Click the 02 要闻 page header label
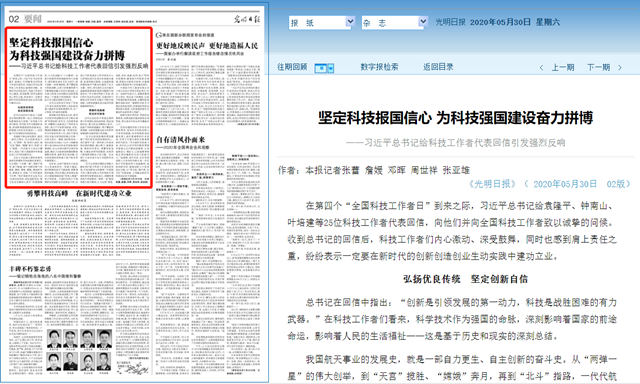Viewport: 640px width, 384px height. coord(25,19)
